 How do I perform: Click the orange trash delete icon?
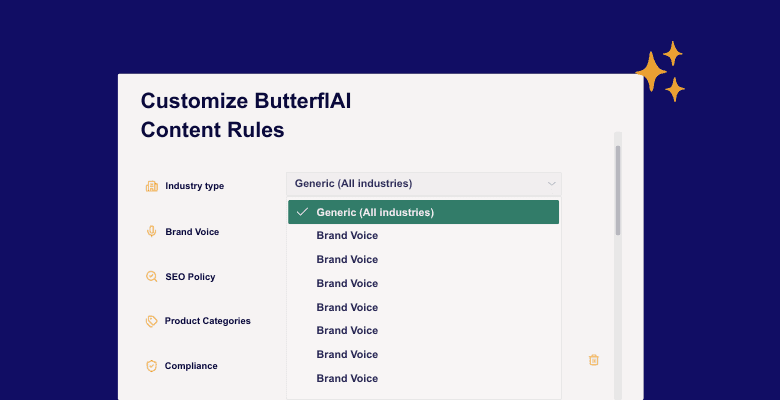(594, 360)
